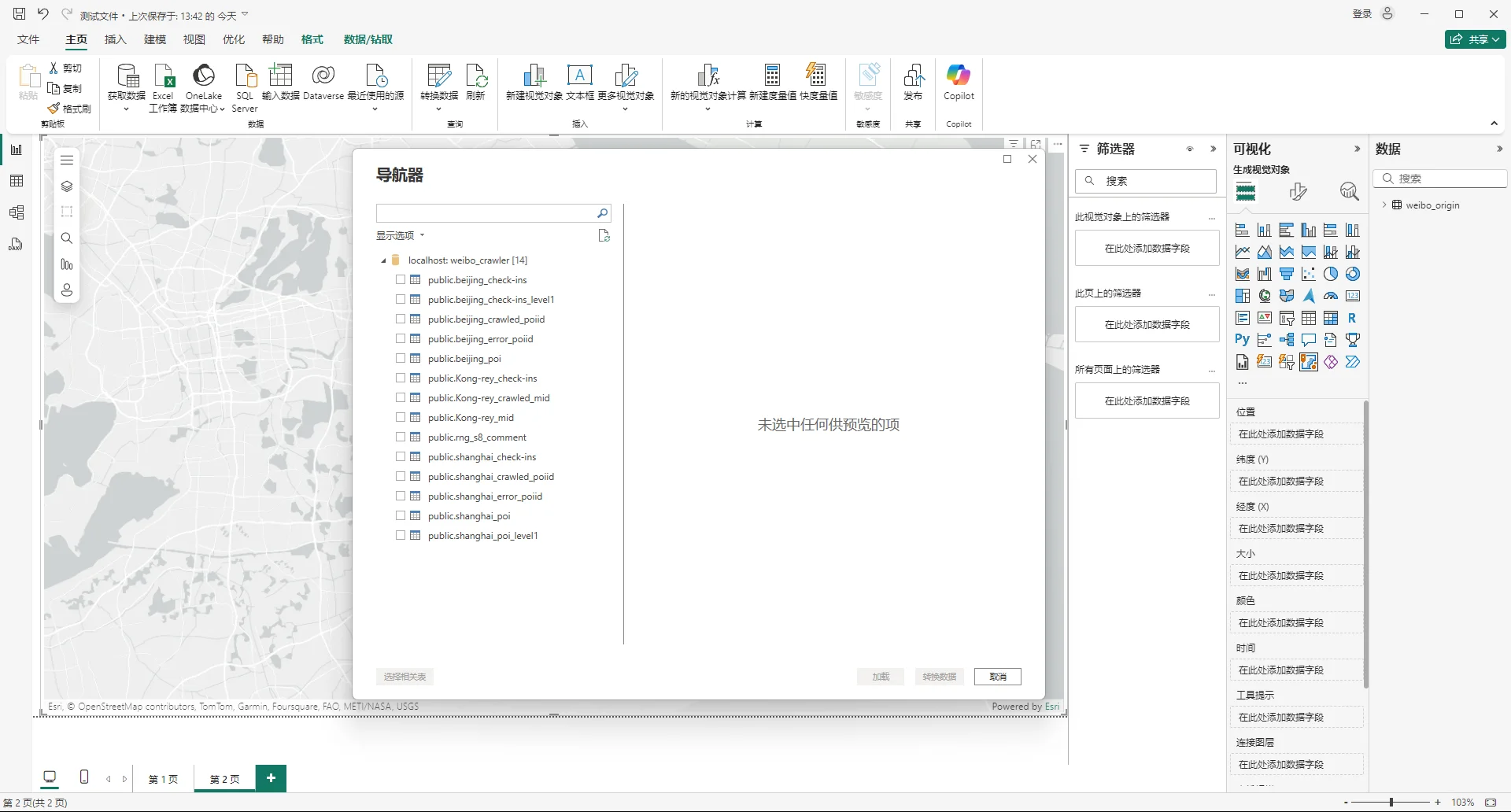Open Copilot from the ribbon
Viewport: 1511px width, 812px height.
(x=959, y=79)
